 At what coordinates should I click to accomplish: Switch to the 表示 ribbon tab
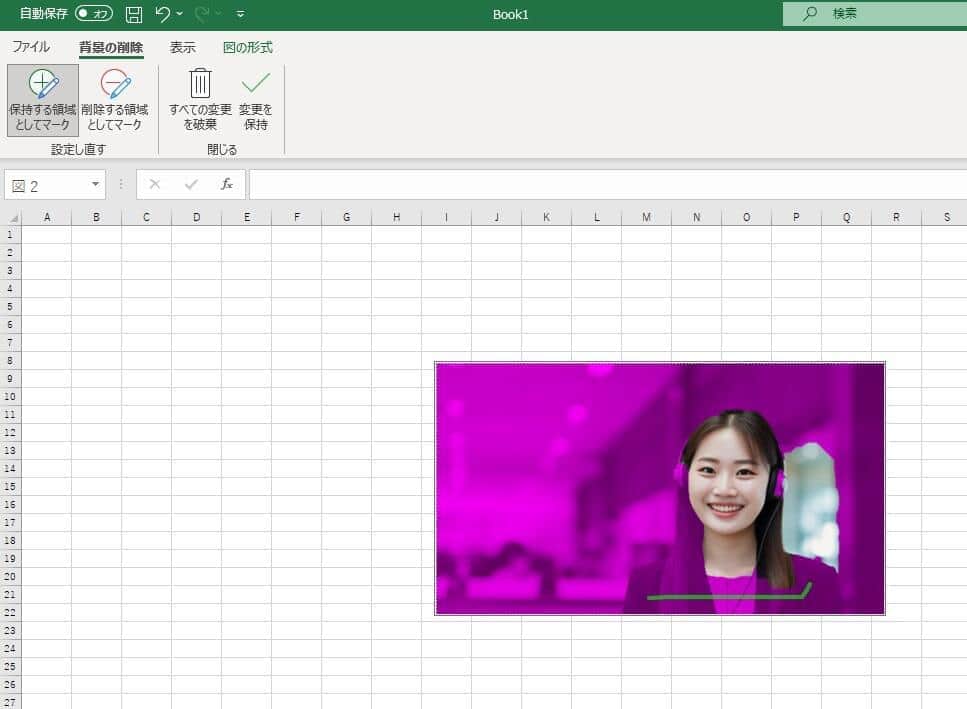182,46
